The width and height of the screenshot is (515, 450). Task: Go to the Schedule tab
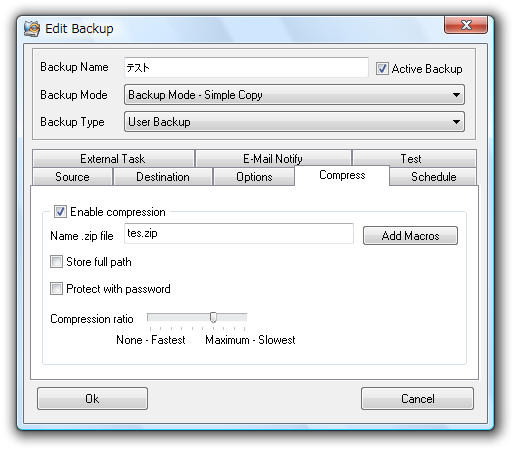pos(433,177)
